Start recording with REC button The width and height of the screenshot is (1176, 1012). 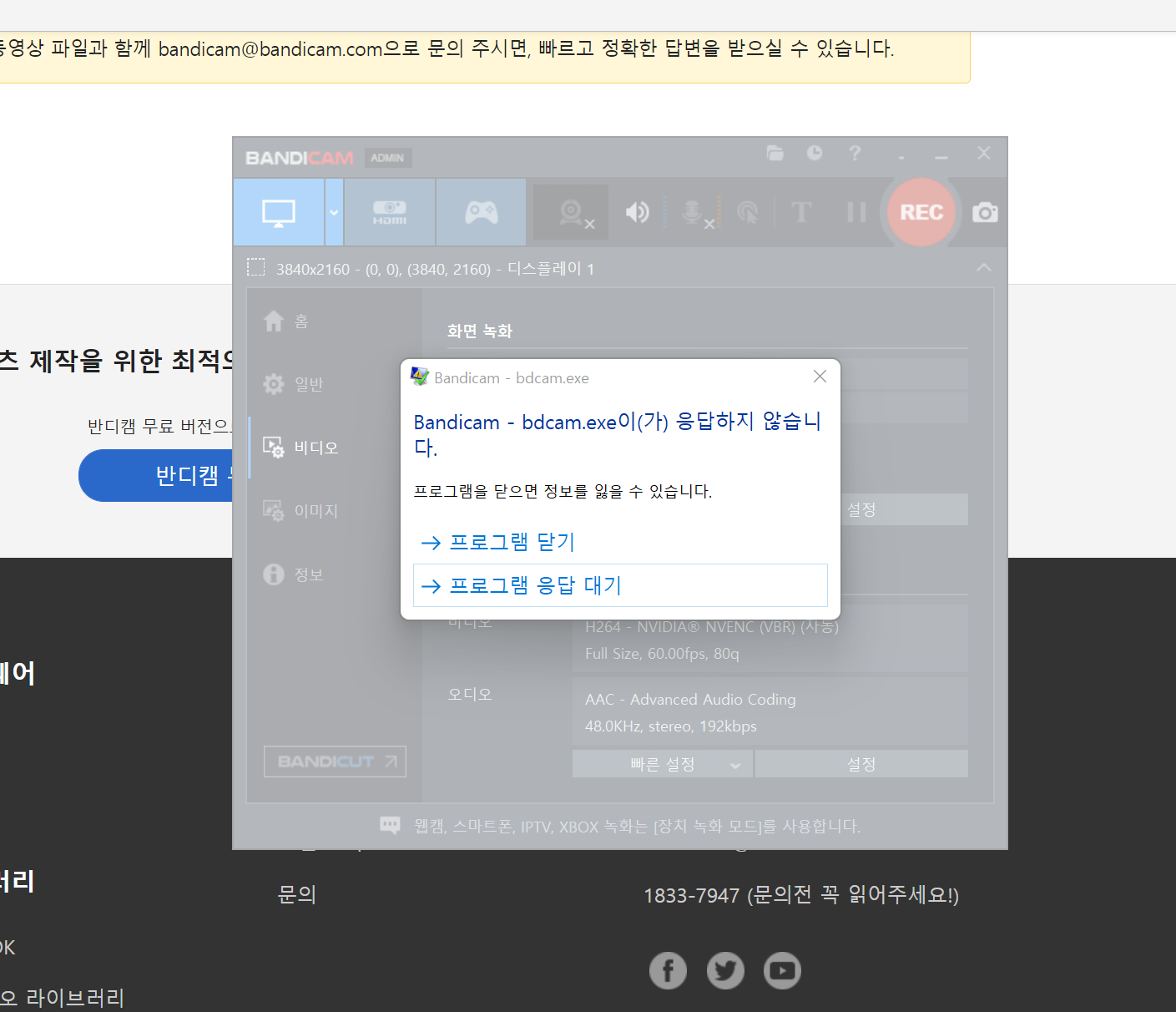921,212
